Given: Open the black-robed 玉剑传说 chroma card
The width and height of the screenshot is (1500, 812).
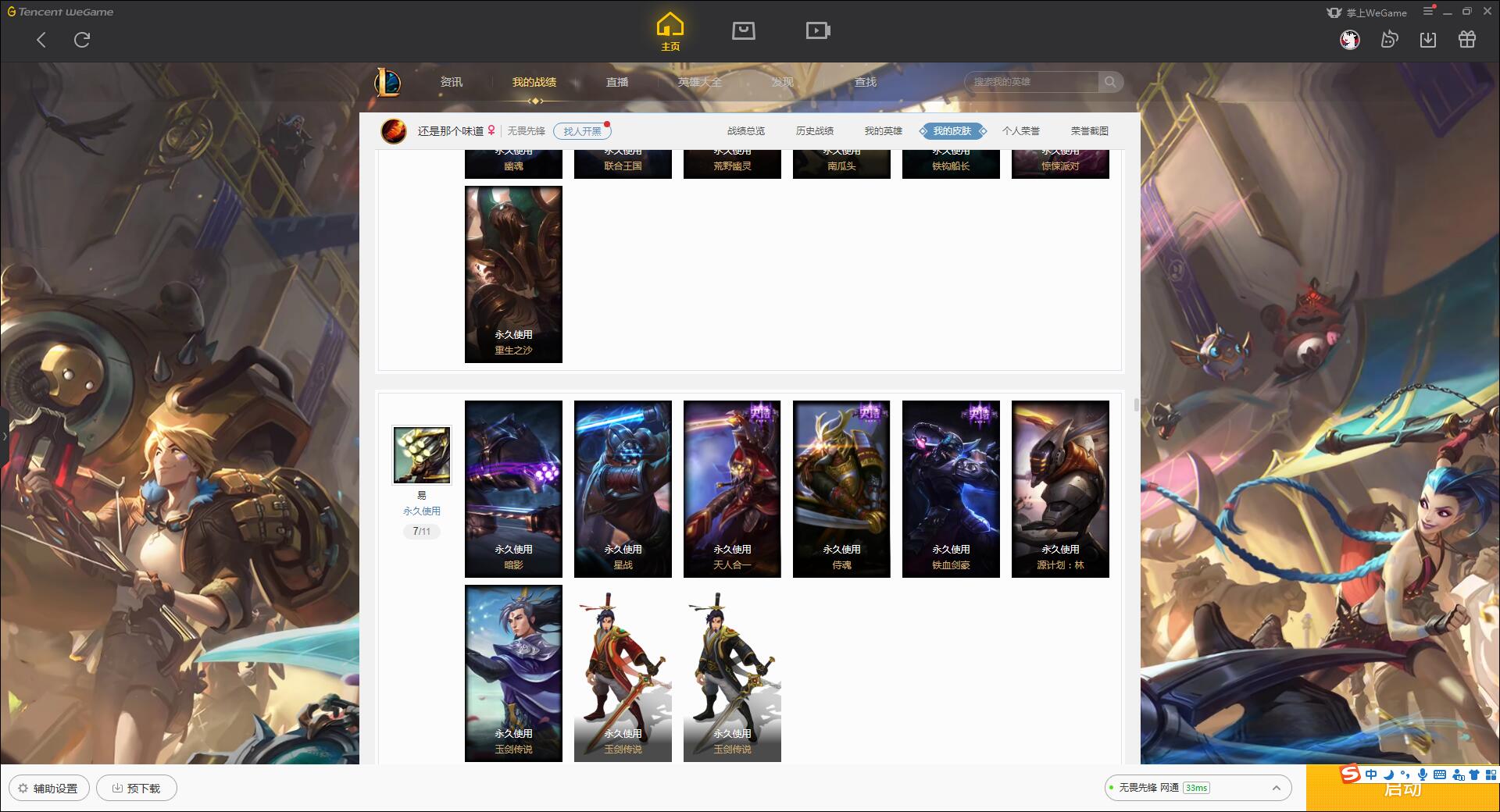Looking at the screenshot, I should [x=732, y=673].
